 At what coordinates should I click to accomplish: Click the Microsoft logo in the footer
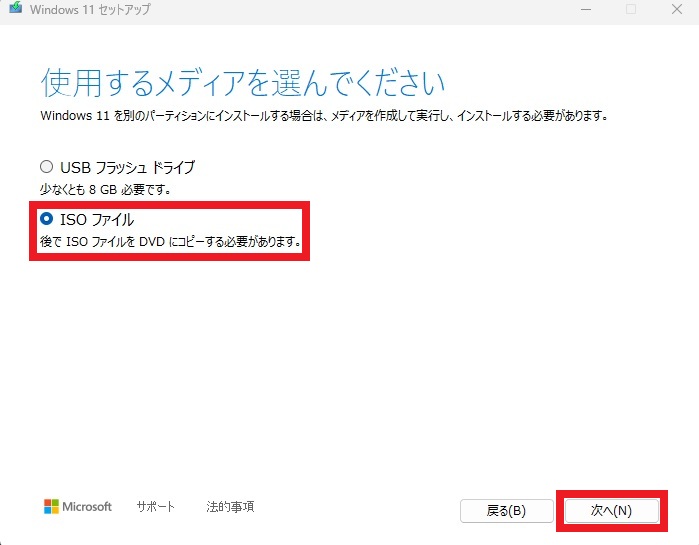[78, 507]
